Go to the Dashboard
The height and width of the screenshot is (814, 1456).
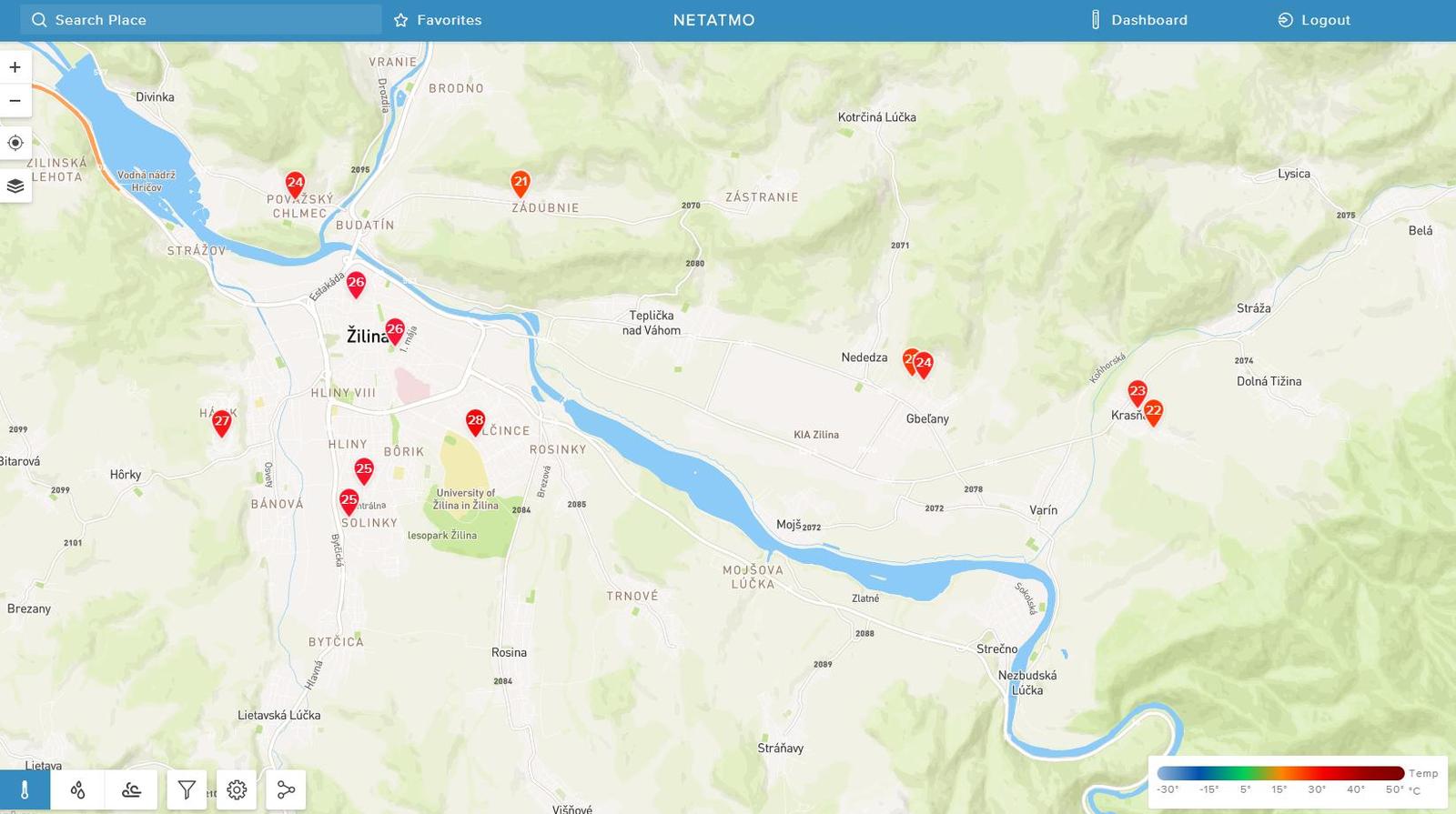pyautogui.click(x=1138, y=20)
